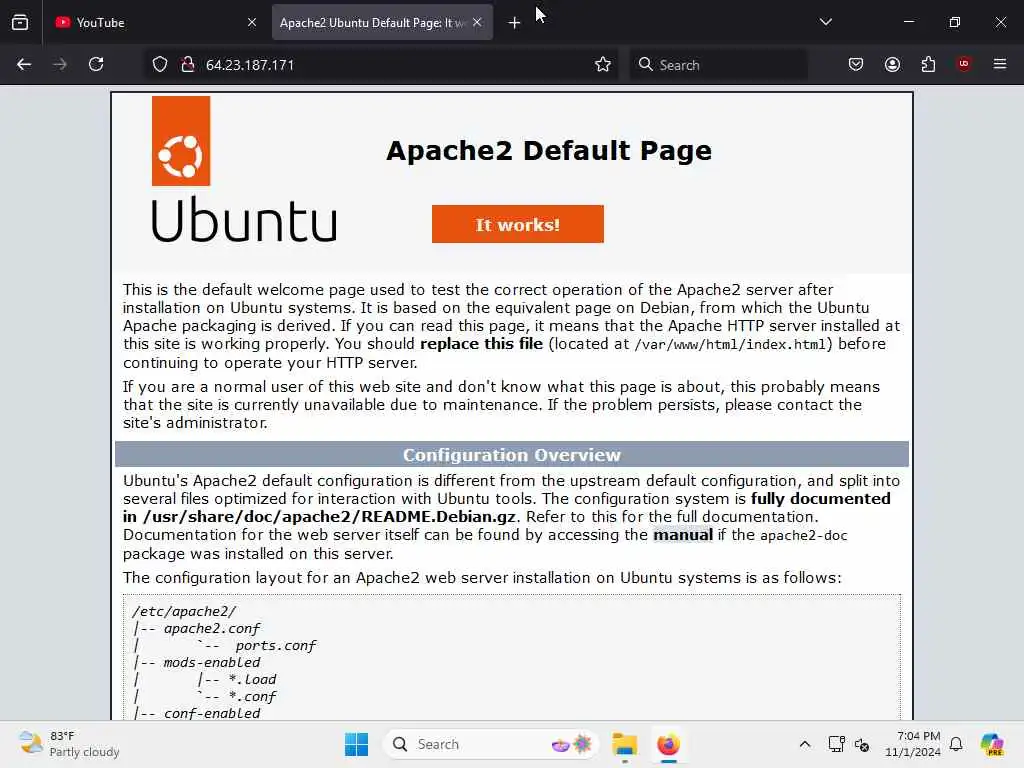Click the Apache2 Default Page heading

click(549, 151)
